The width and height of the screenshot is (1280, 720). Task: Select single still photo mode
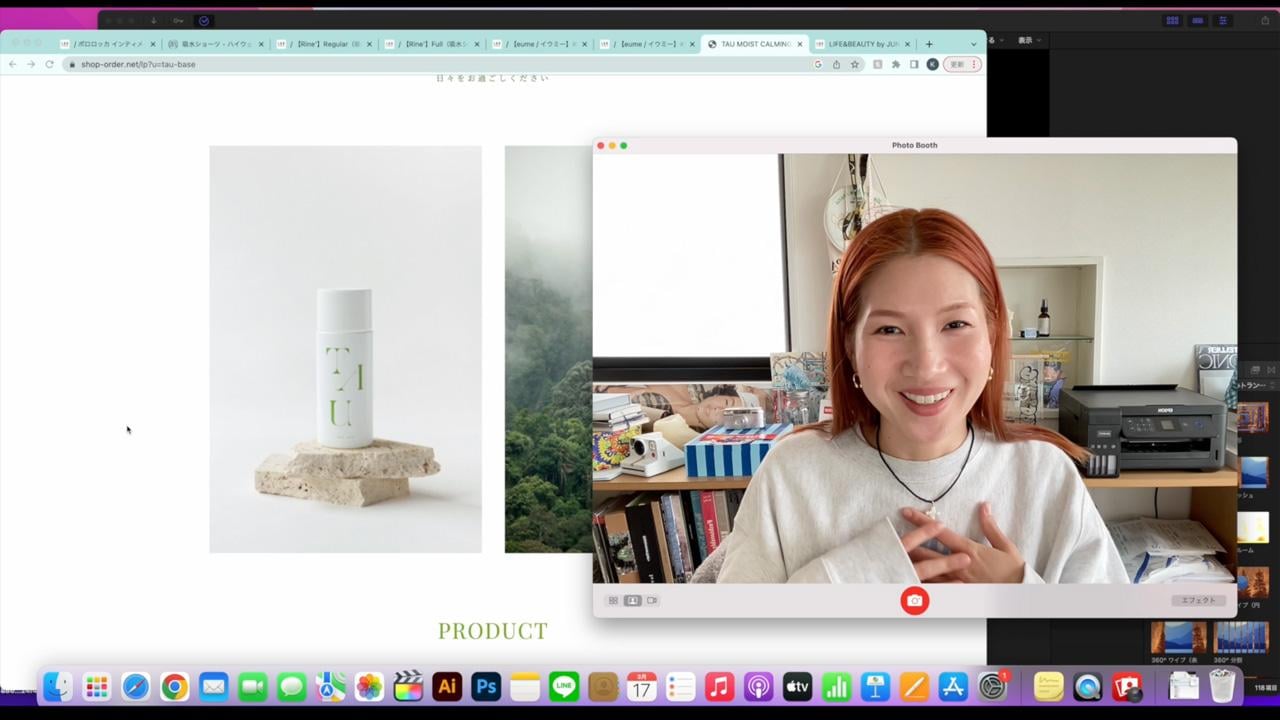tap(632, 601)
